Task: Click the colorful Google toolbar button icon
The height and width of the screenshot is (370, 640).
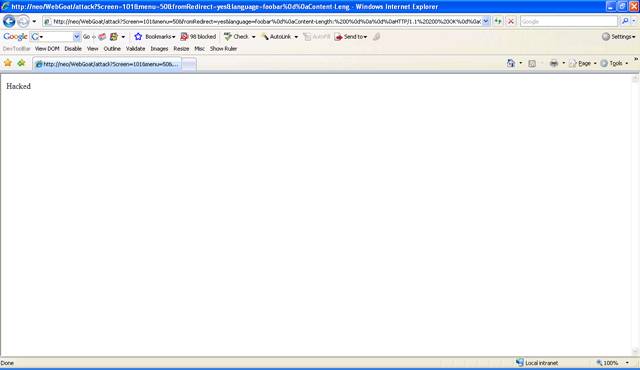Action: (114, 37)
